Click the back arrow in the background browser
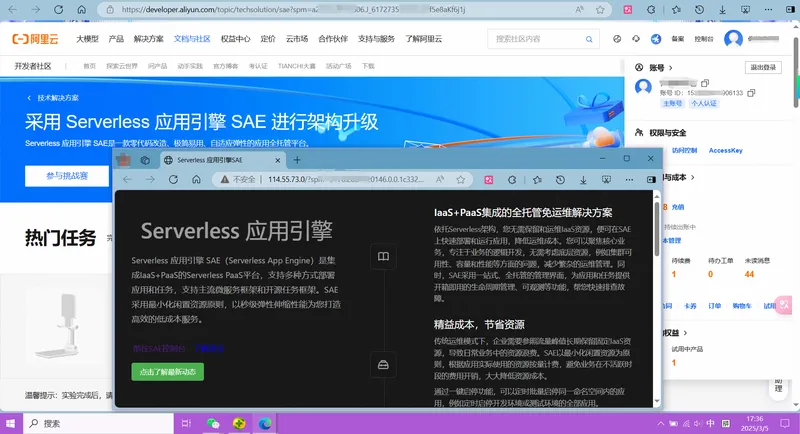 13,10
